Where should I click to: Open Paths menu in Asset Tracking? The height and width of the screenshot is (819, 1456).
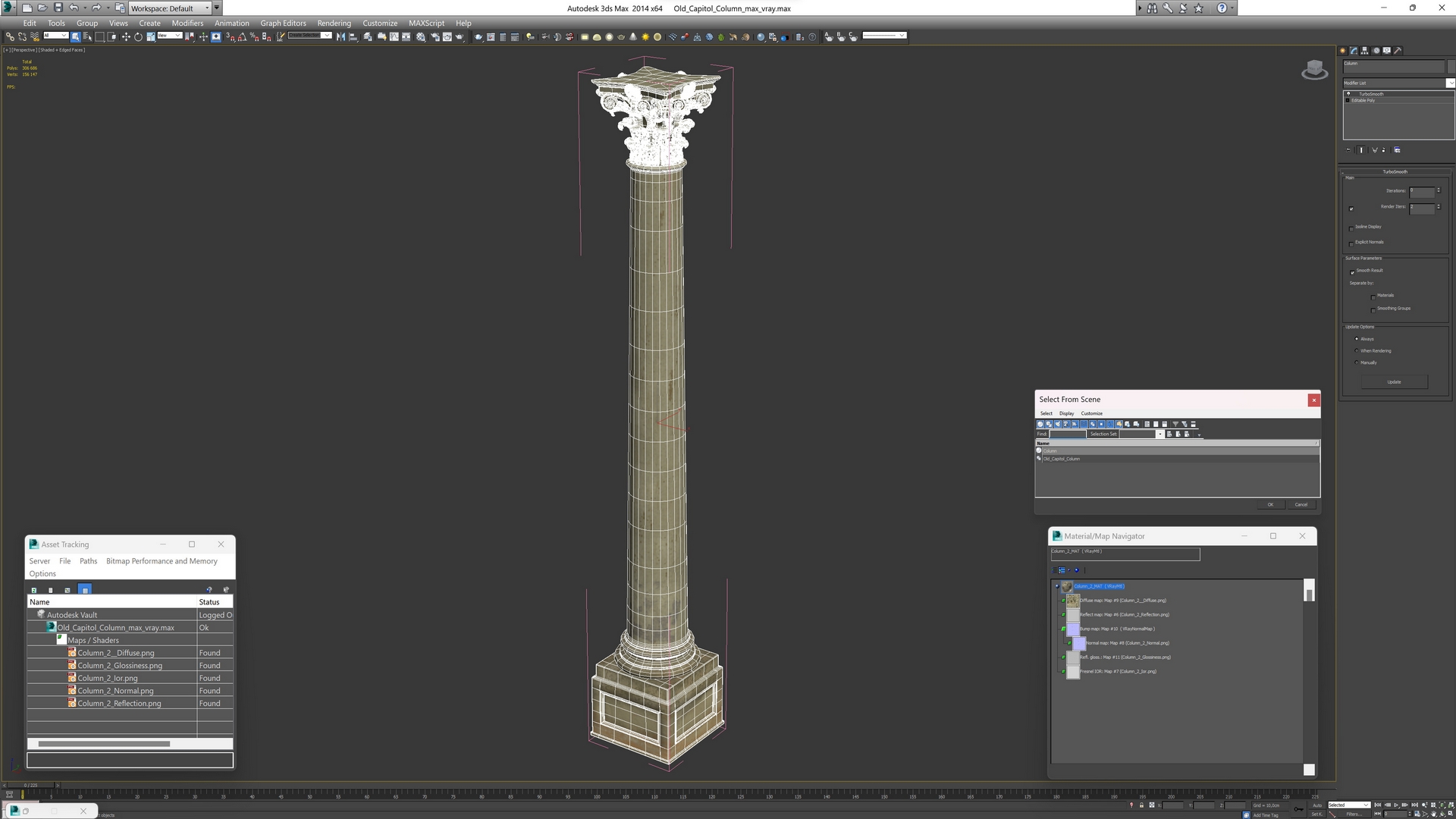88,561
